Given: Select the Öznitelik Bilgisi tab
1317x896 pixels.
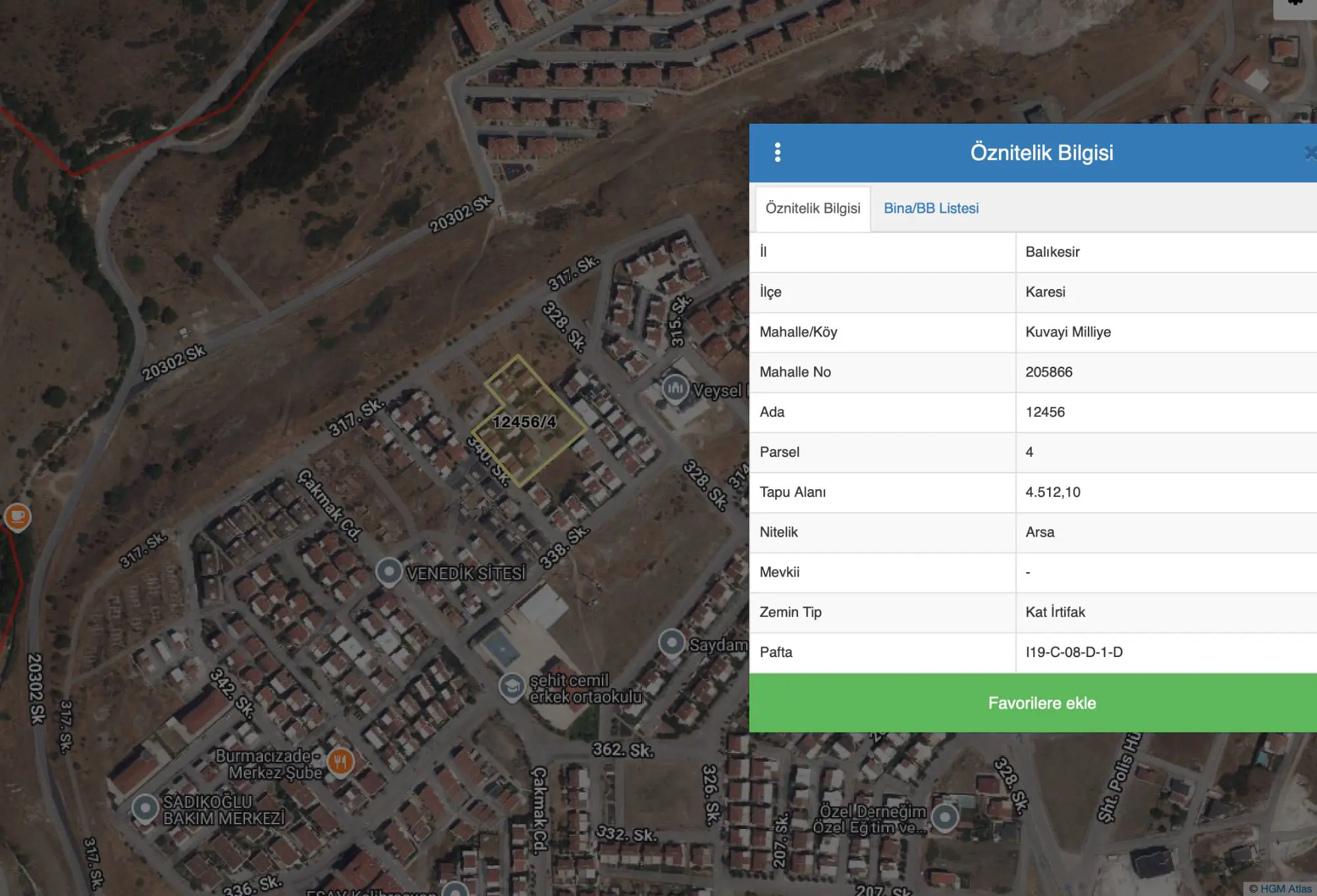Looking at the screenshot, I should tap(813, 209).
